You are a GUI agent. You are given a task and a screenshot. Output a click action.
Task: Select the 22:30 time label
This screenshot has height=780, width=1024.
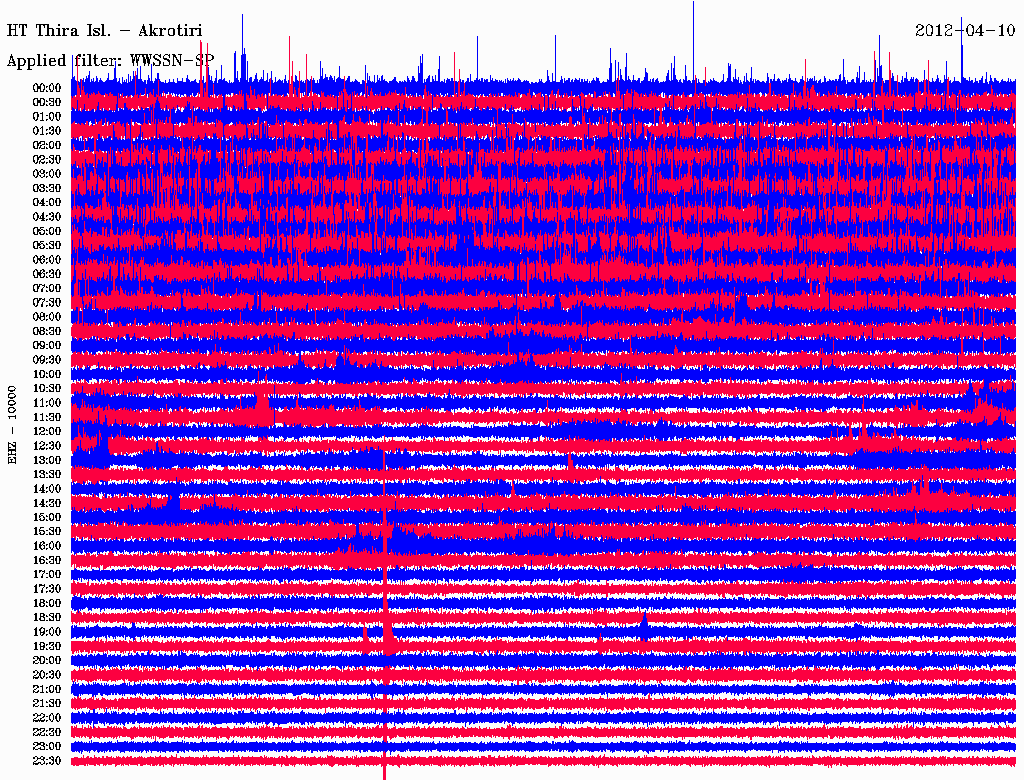click(47, 732)
